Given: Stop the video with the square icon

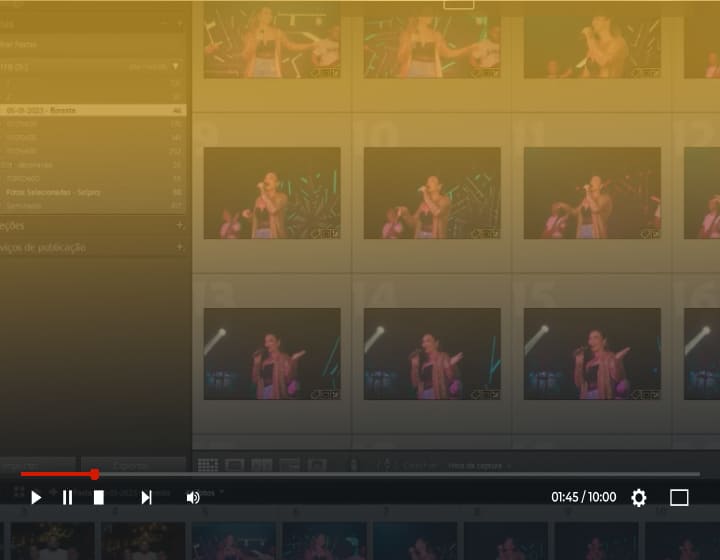Looking at the screenshot, I should coord(98,497).
